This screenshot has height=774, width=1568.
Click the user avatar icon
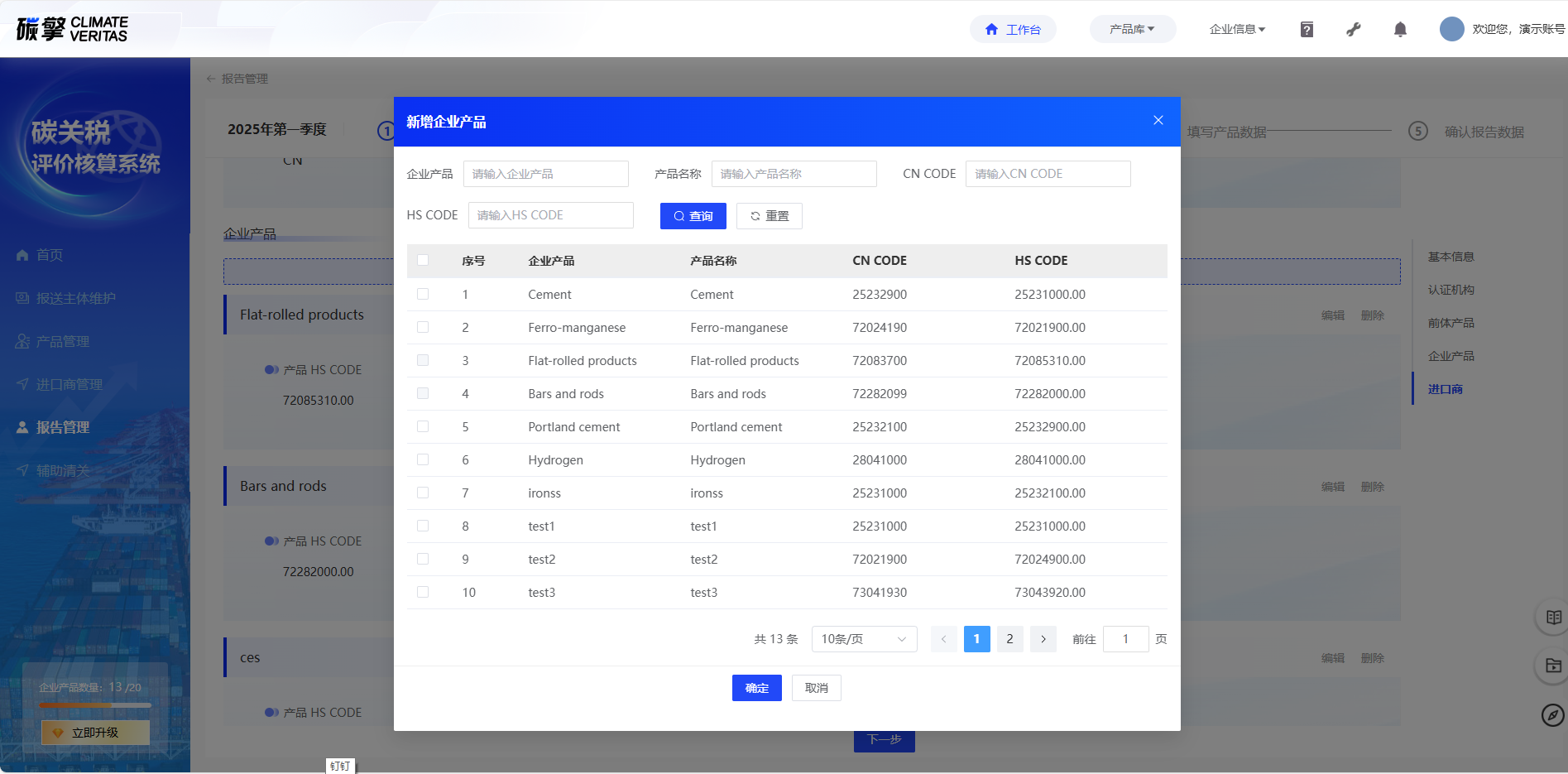tap(1451, 29)
